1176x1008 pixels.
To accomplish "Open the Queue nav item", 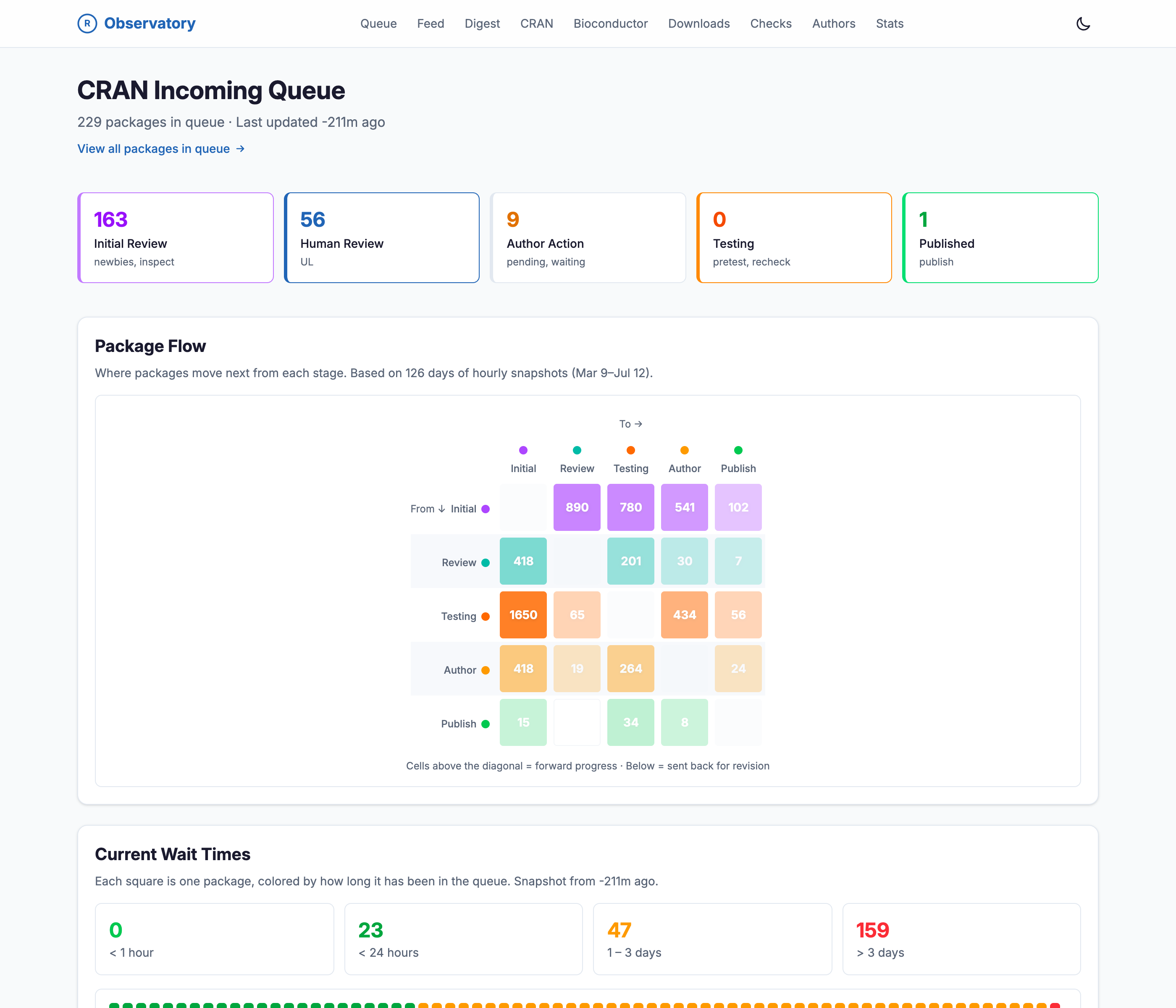I will click(x=378, y=23).
